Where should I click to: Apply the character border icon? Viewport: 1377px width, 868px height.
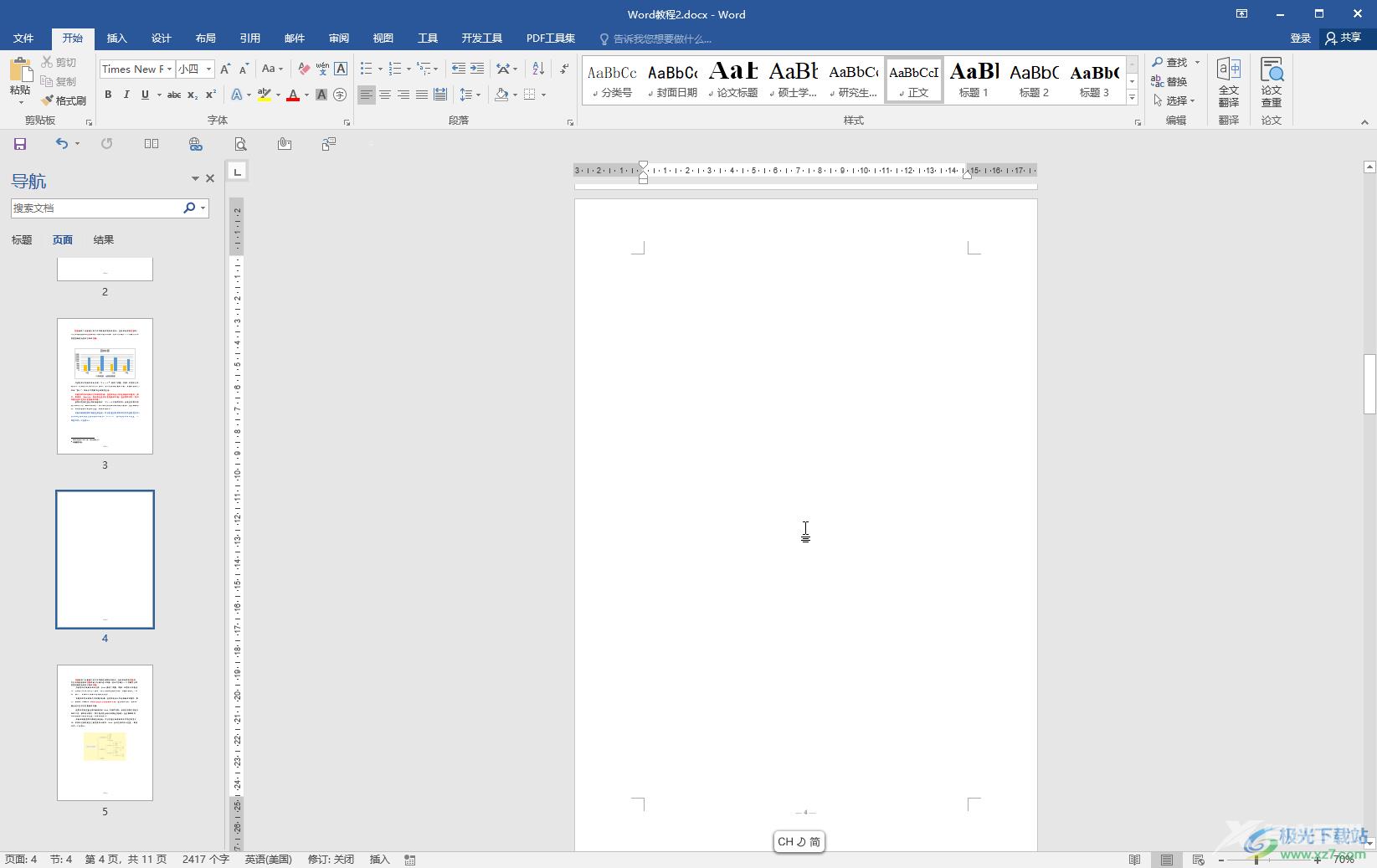[x=341, y=69]
